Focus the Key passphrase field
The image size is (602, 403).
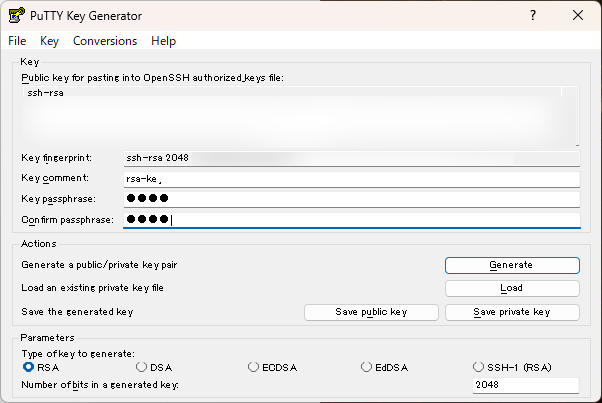[350, 200]
